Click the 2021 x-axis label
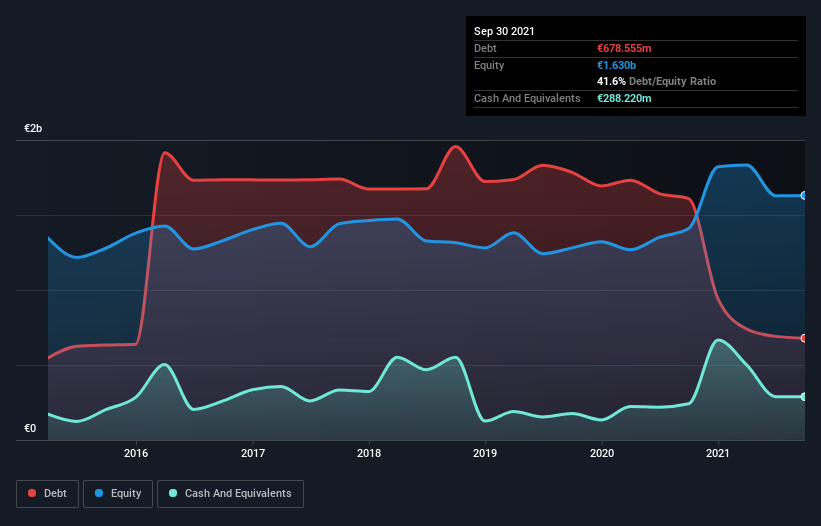The image size is (821, 526). [x=718, y=453]
